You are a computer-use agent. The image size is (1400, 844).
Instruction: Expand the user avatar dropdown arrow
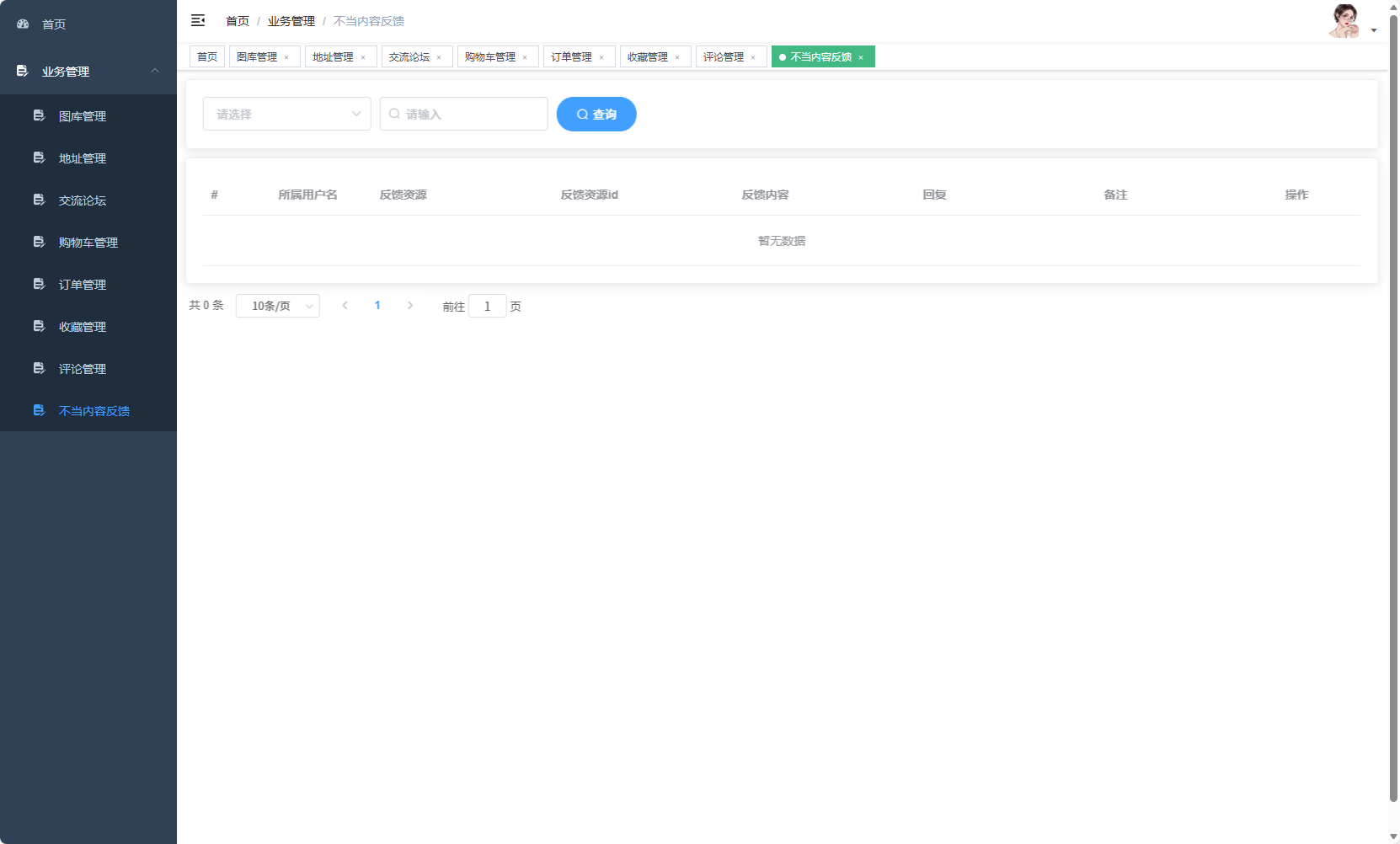pyautogui.click(x=1373, y=29)
